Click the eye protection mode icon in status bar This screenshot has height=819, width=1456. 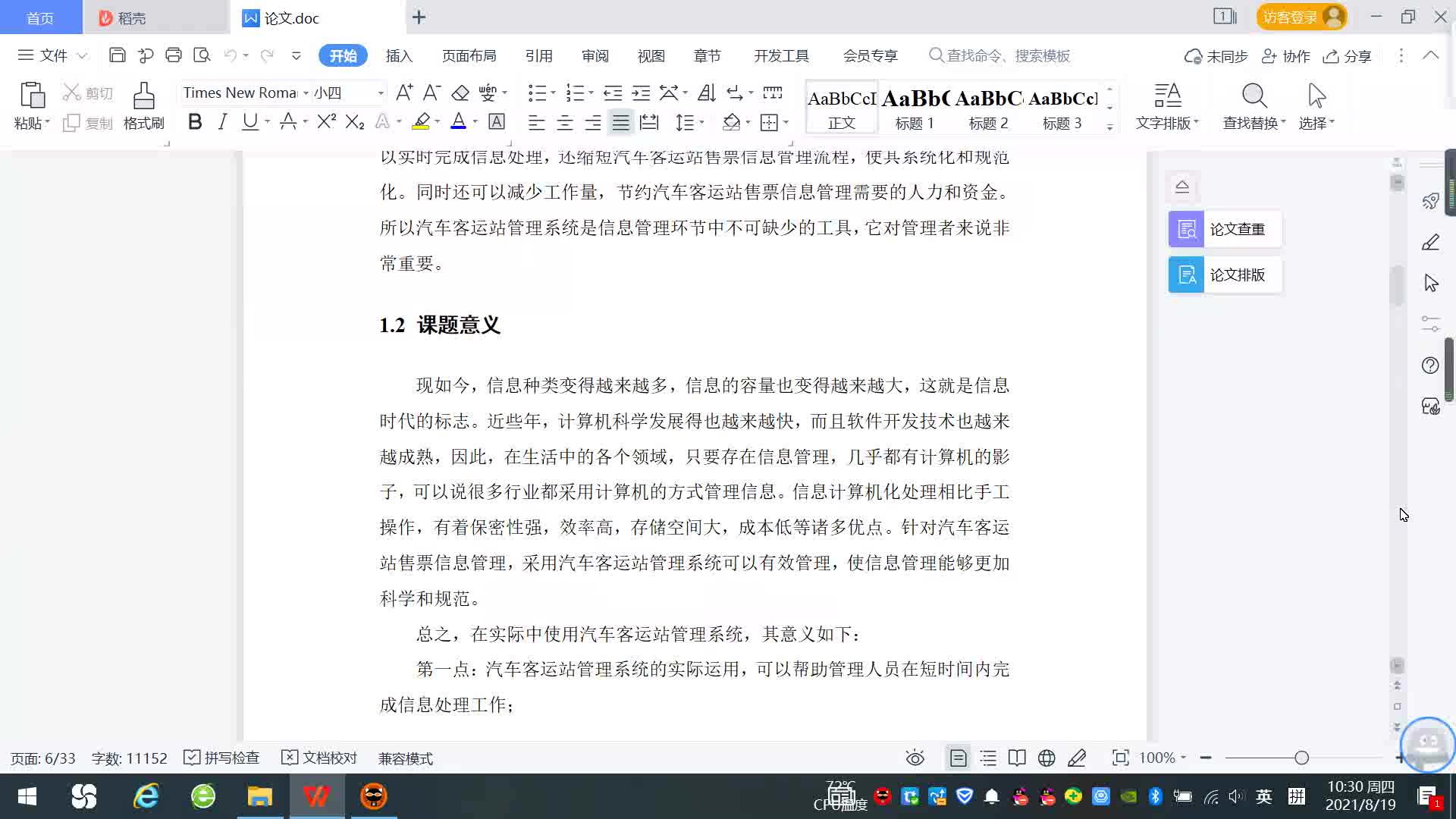pos(915,758)
